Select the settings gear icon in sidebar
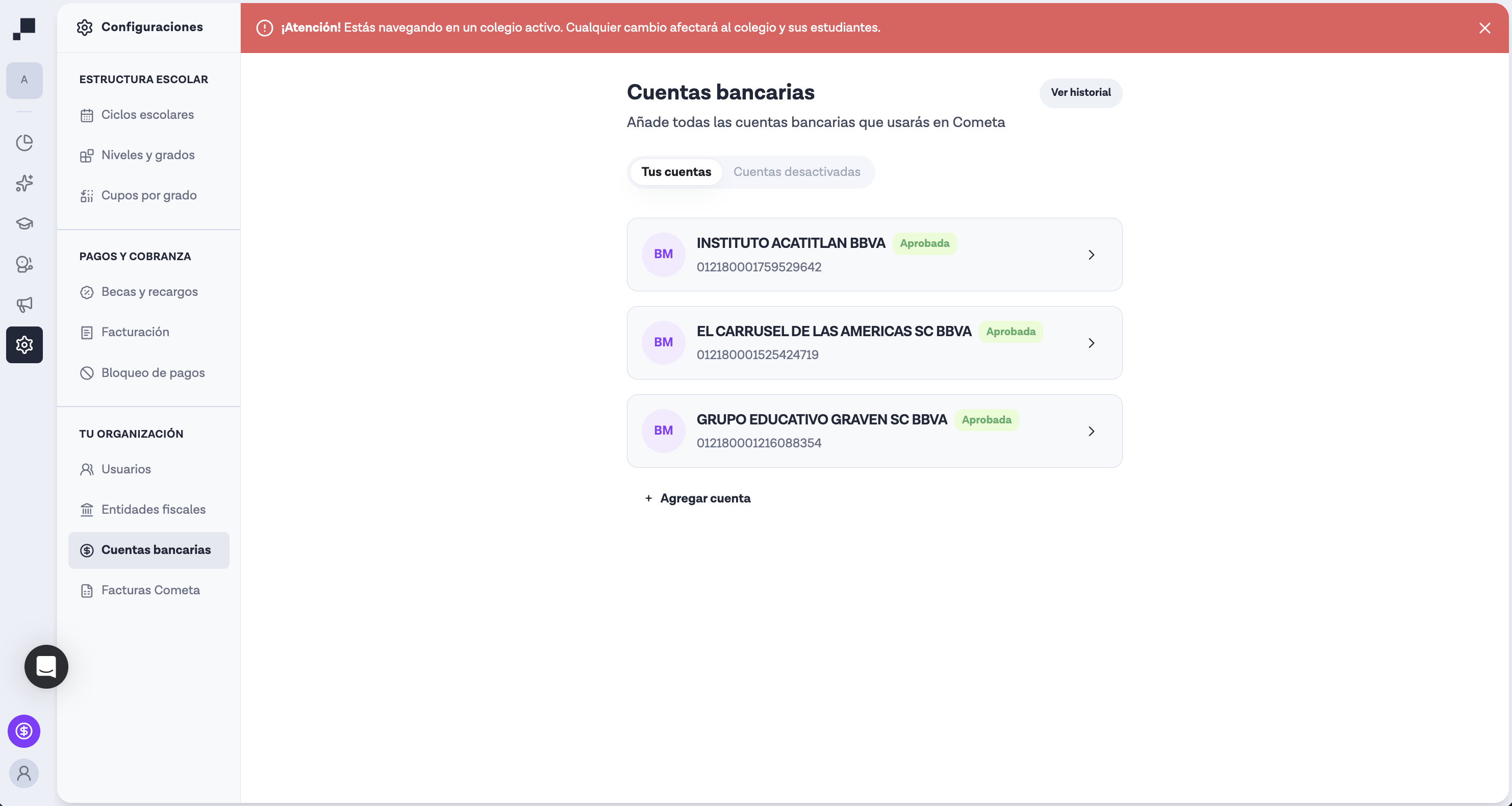 (x=24, y=344)
